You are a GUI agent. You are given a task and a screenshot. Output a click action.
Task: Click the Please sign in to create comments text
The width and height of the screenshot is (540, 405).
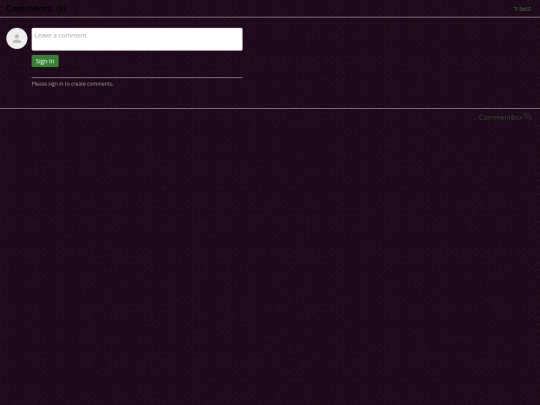(72, 84)
